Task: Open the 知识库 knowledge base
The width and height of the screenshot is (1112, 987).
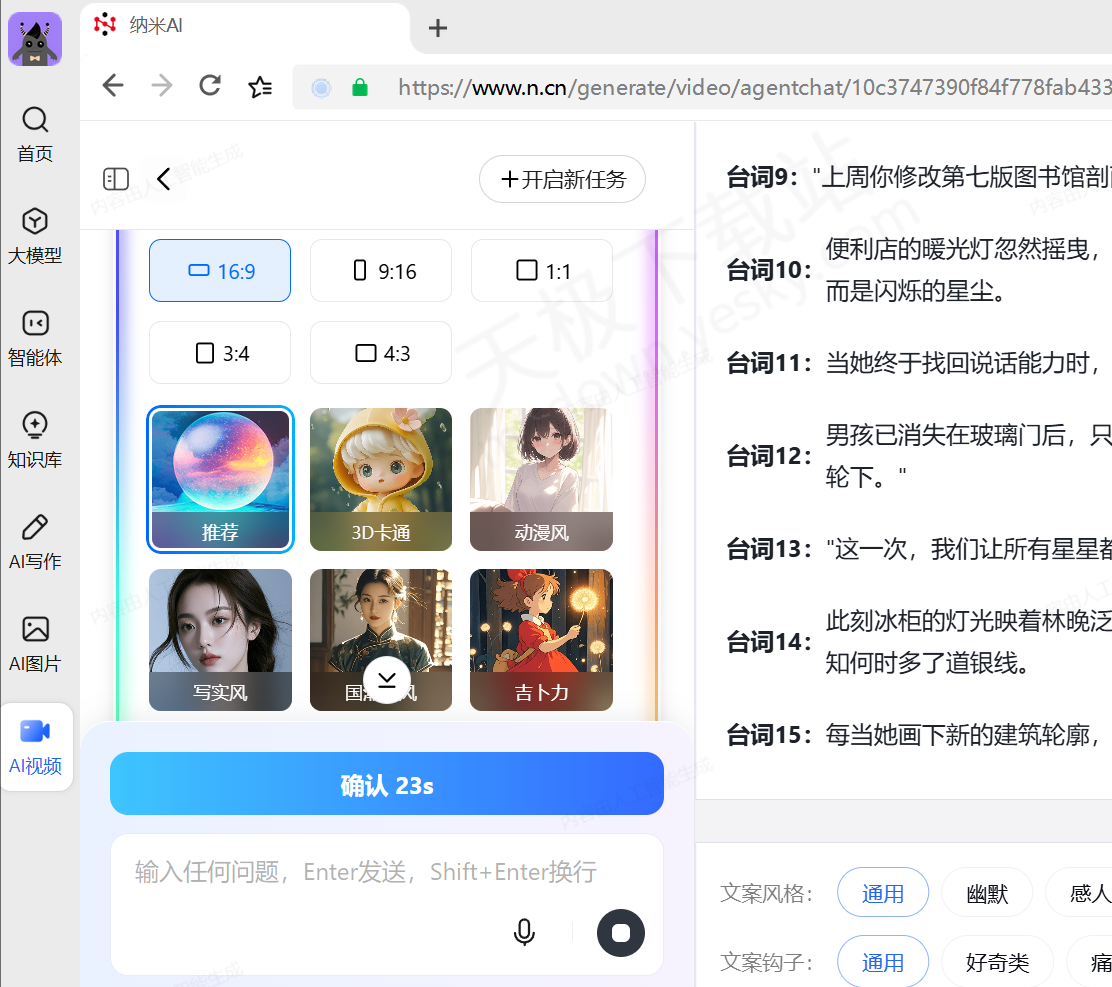Action: point(35,440)
